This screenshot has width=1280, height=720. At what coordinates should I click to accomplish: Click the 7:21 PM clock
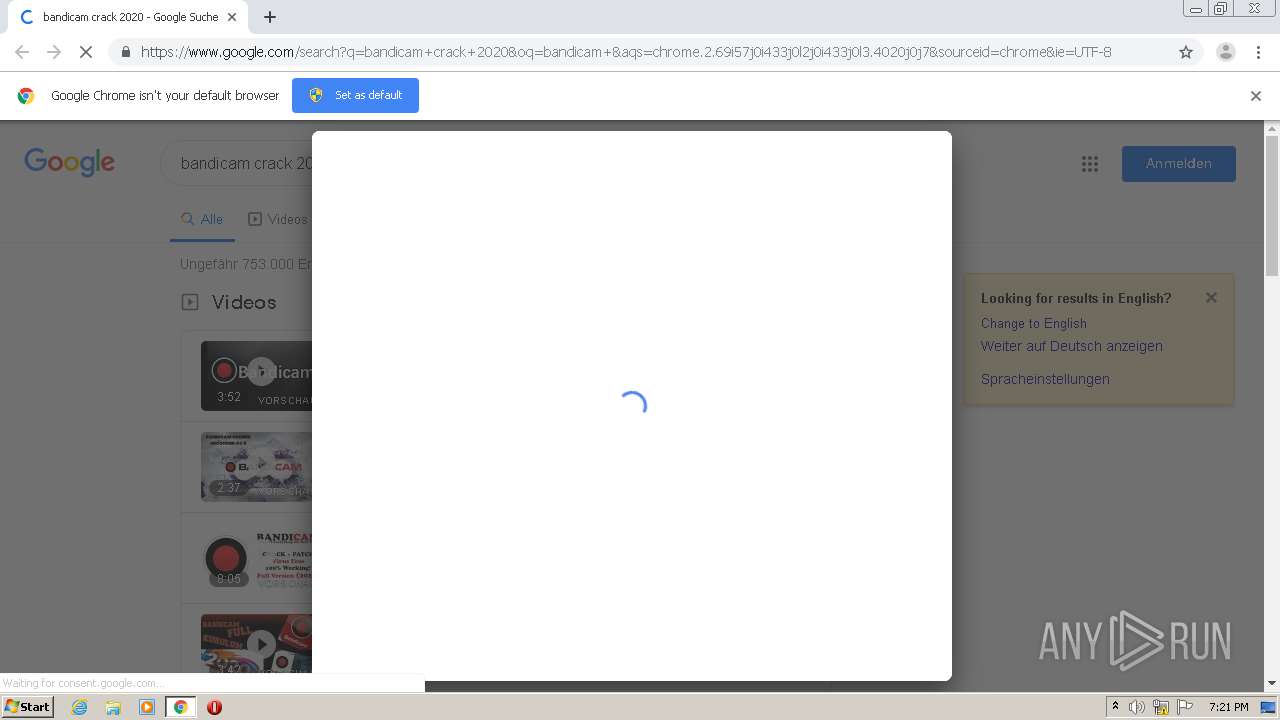pos(1228,707)
